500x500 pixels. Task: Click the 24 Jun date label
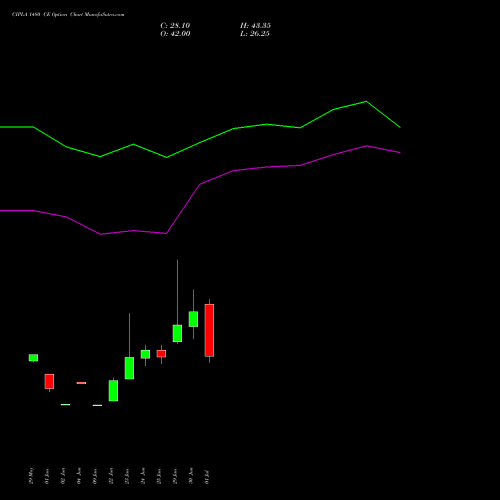[143, 477]
